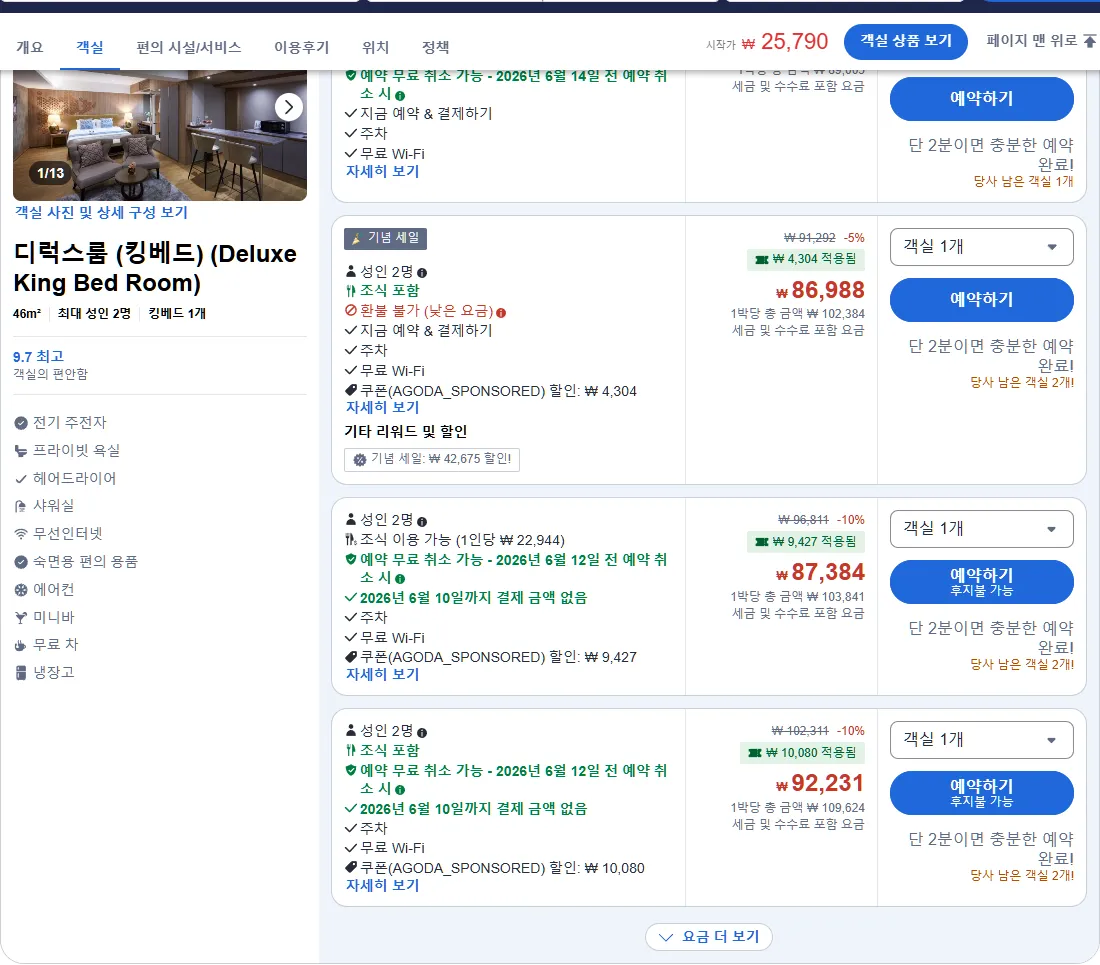Click the 프라이빗 욕실 bathtub icon
The image size is (1100, 965).
21,451
